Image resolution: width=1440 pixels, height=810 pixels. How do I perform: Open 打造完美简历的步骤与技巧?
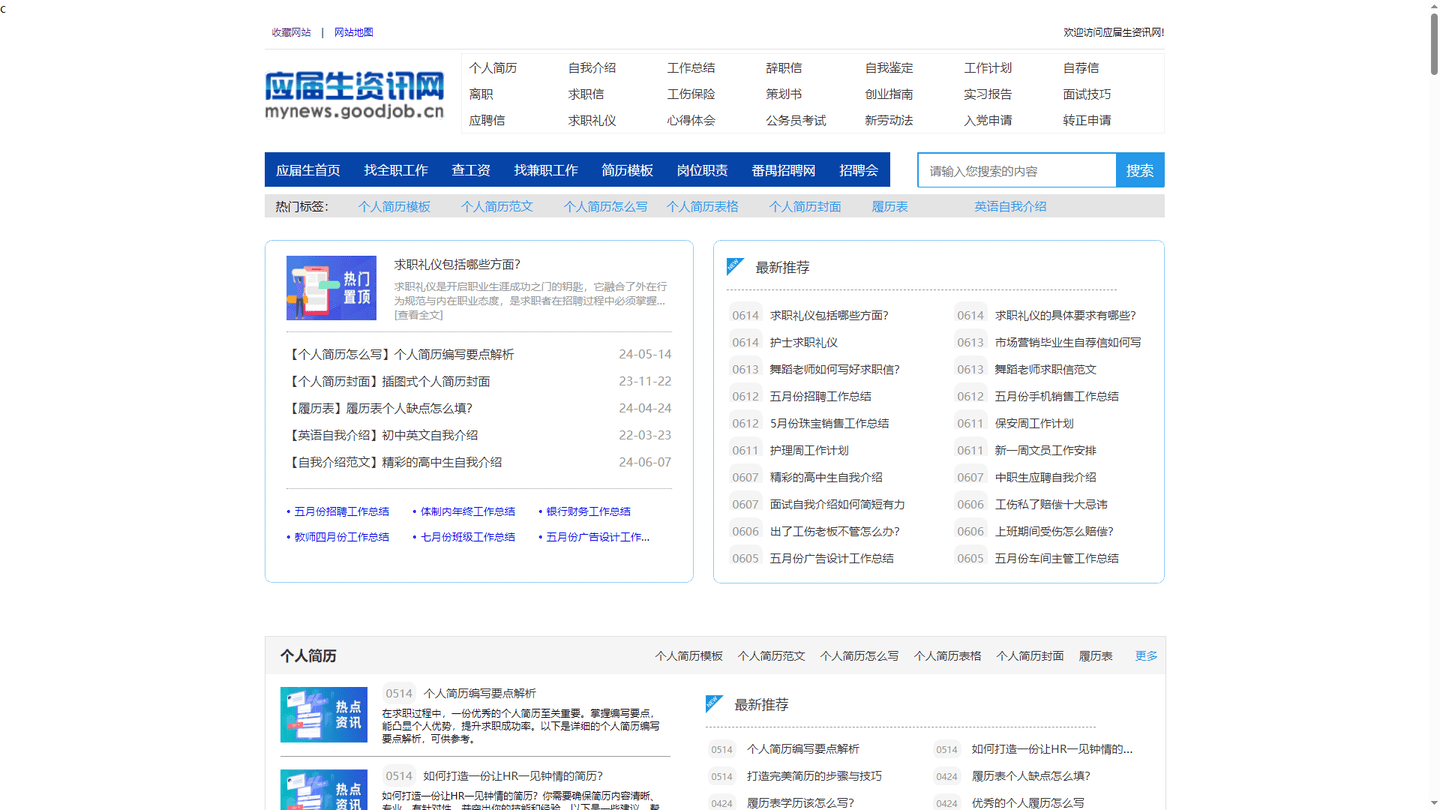tap(814, 775)
